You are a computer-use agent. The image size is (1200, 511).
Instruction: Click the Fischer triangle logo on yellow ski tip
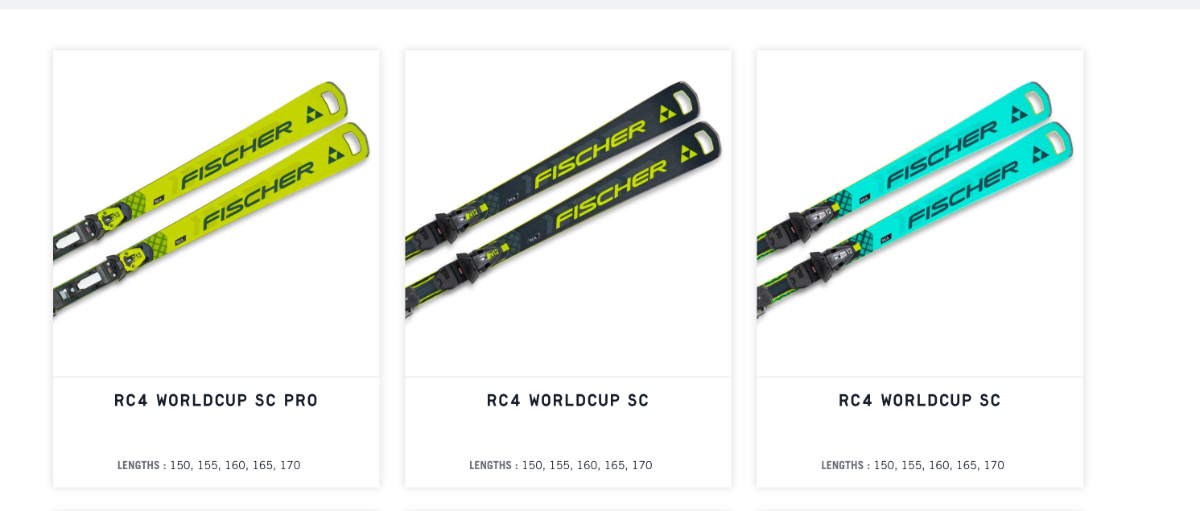(317, 114)
